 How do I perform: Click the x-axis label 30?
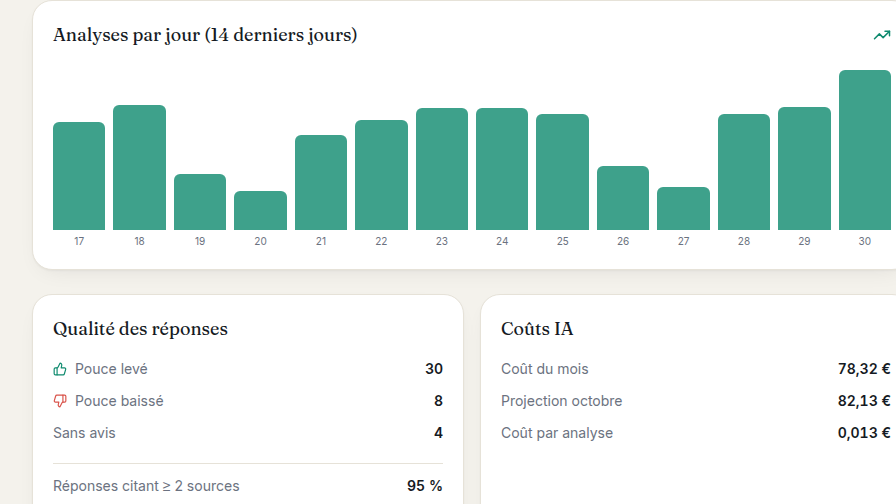865,242
